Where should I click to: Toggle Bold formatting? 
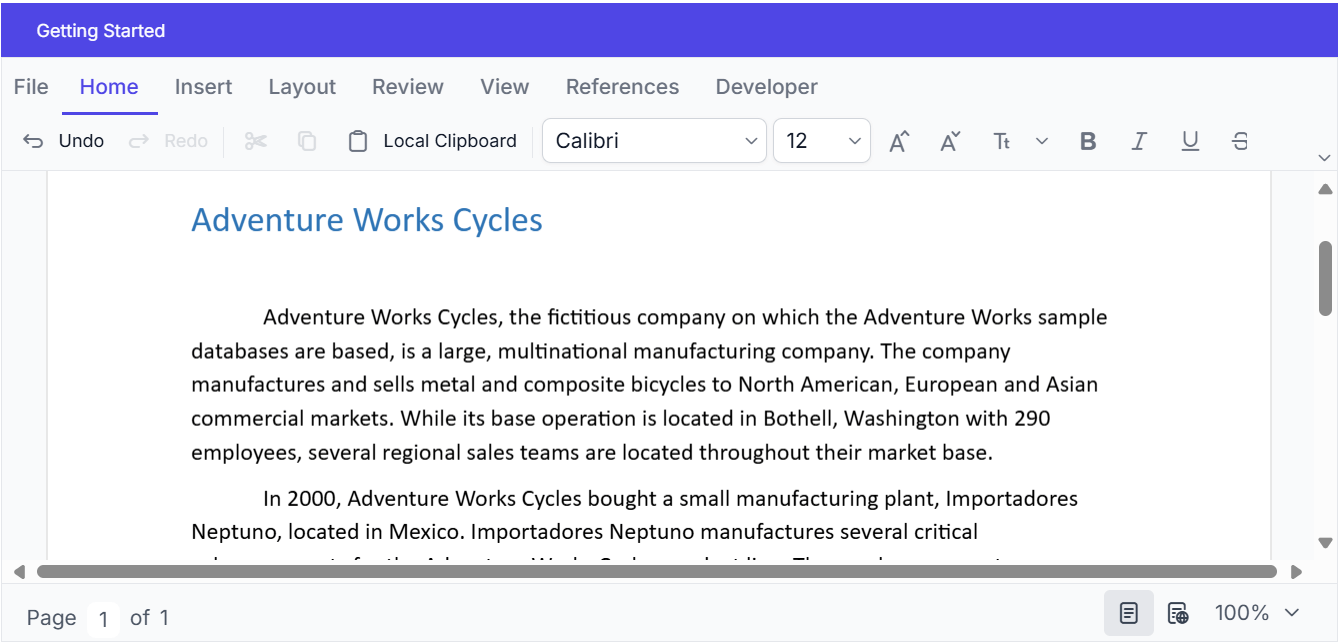click(1088, 141)
